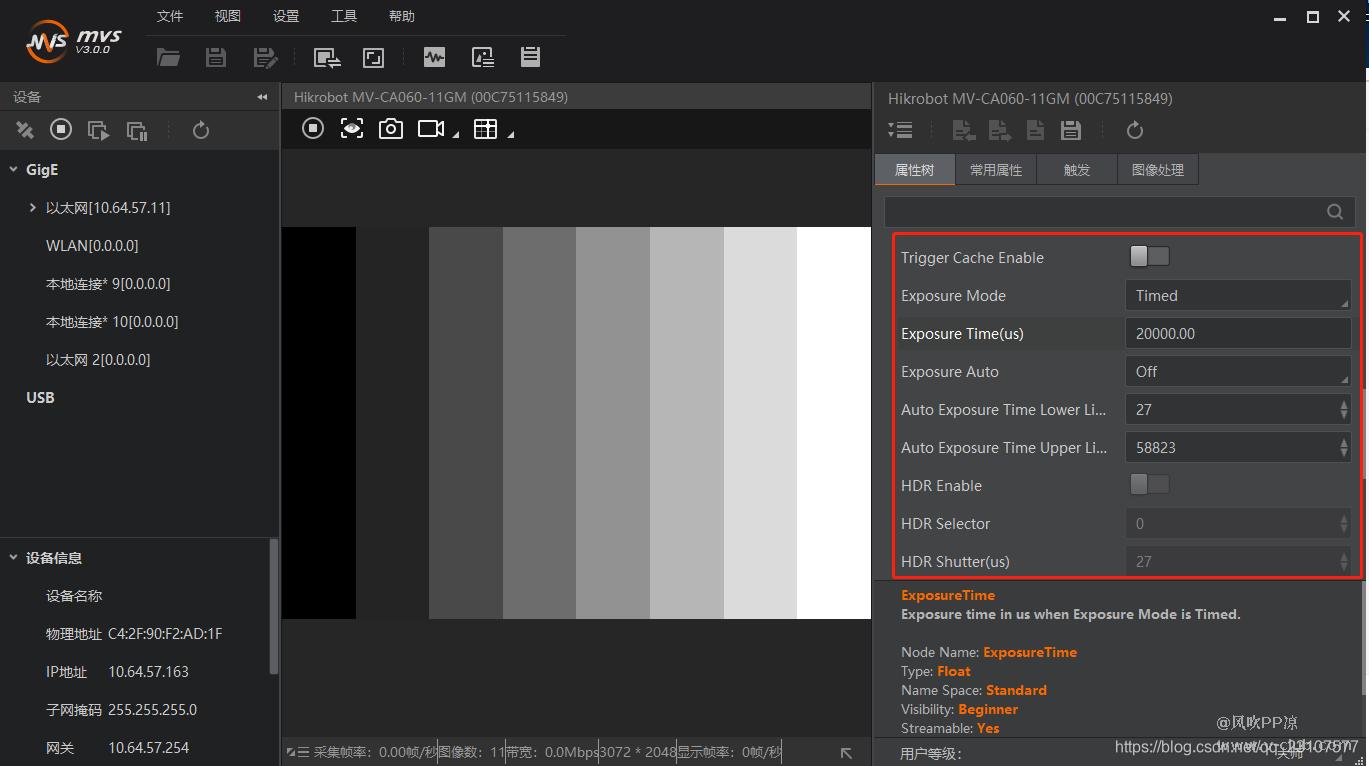The height and width of the screenshot is (766, 1369).
Task: Refresh the device list
Action: coord(201,130)
